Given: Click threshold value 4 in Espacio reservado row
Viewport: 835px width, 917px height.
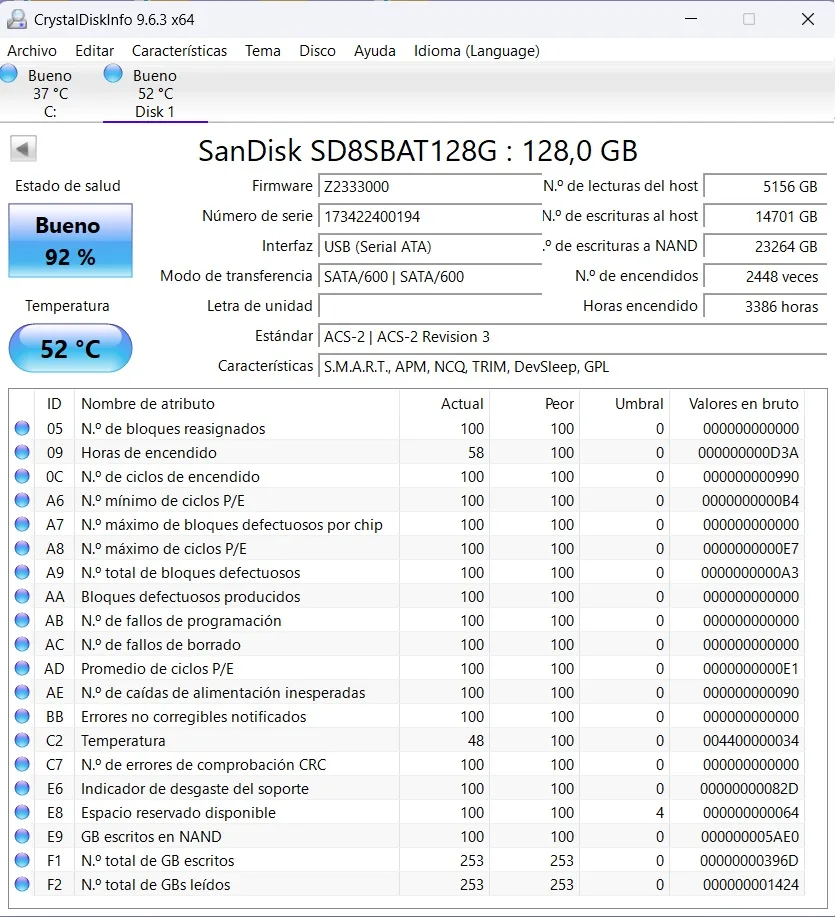Looking at the screenshot, I should tap(660, 812).
